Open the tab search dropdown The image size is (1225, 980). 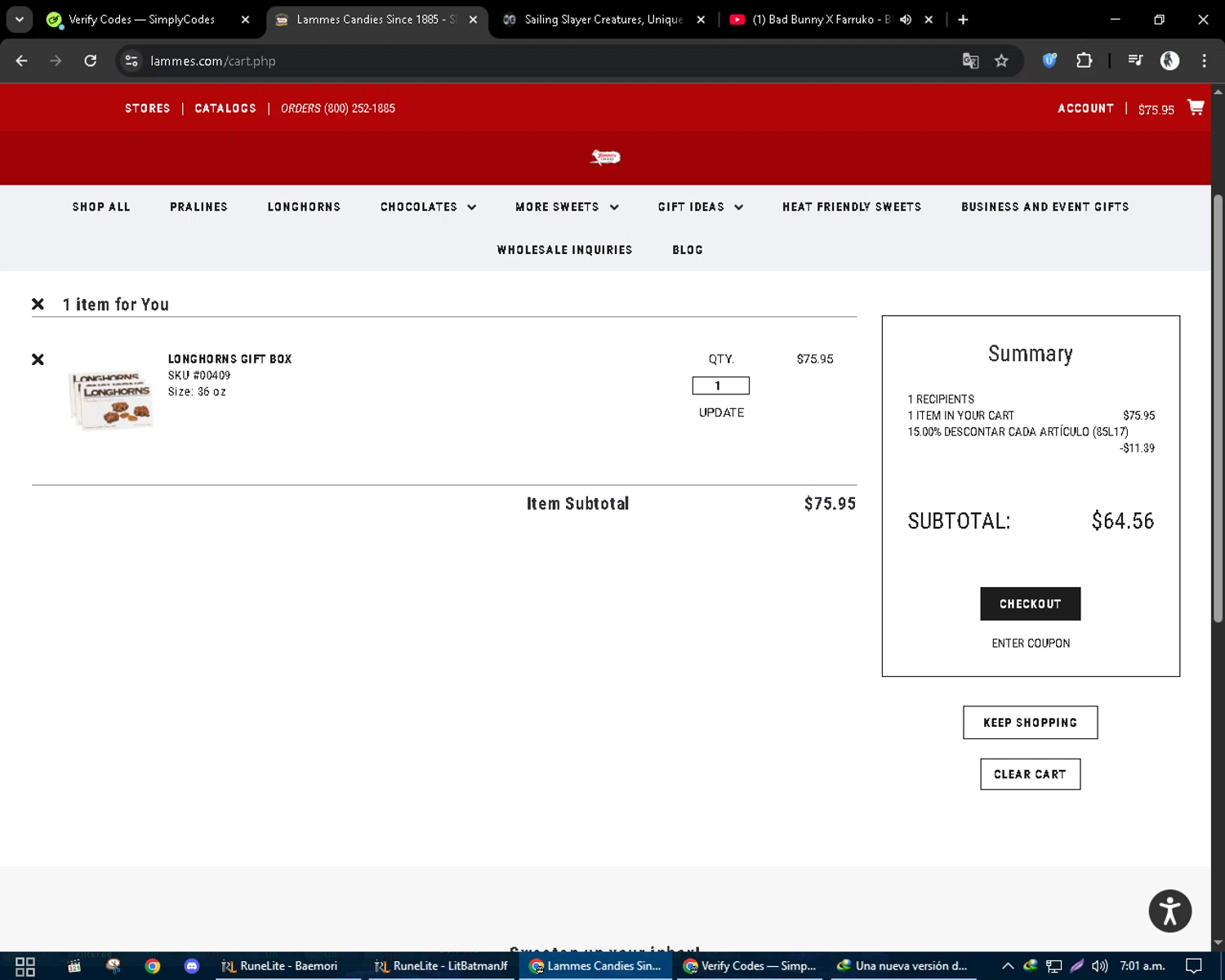[20, 20]
